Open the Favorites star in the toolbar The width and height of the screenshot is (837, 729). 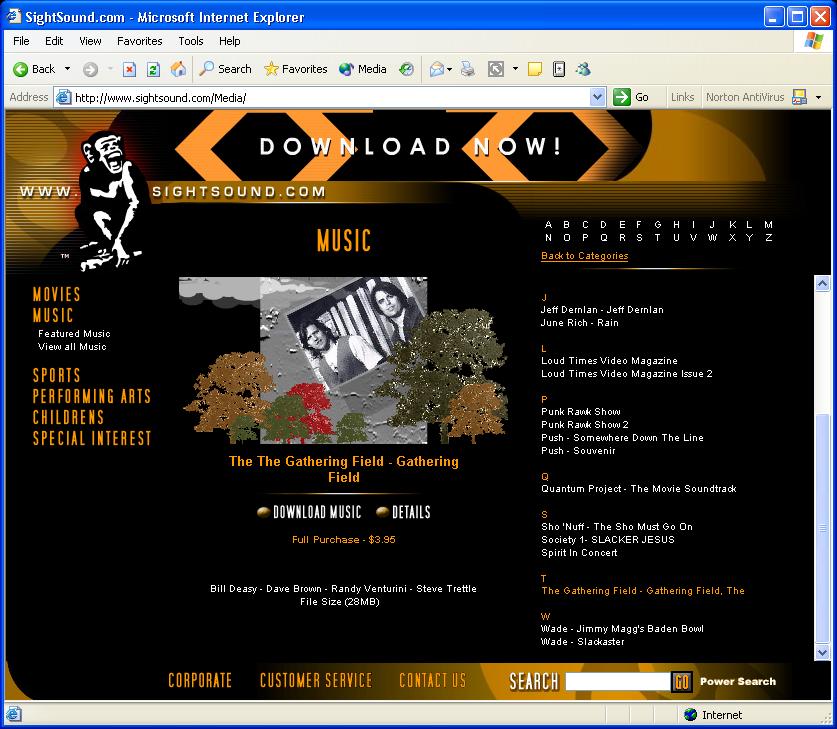(296, 69)
